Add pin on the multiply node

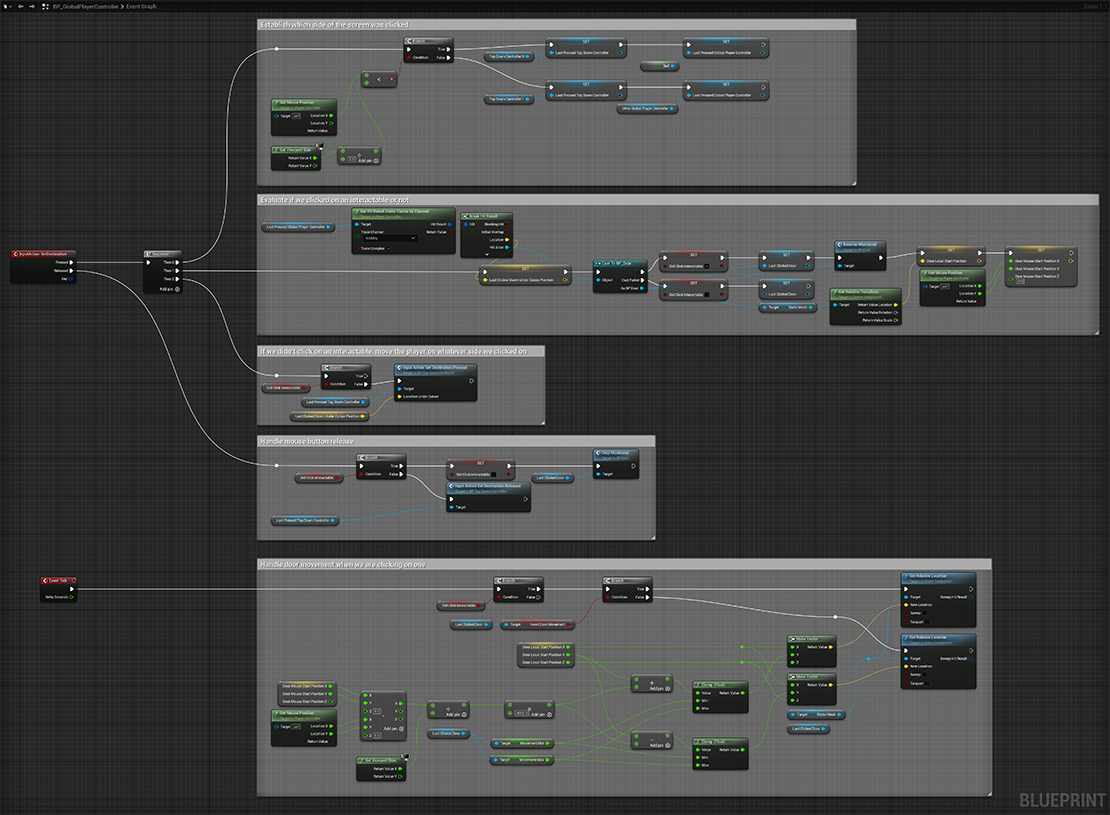pyautogui.click(x=542, y=714)
